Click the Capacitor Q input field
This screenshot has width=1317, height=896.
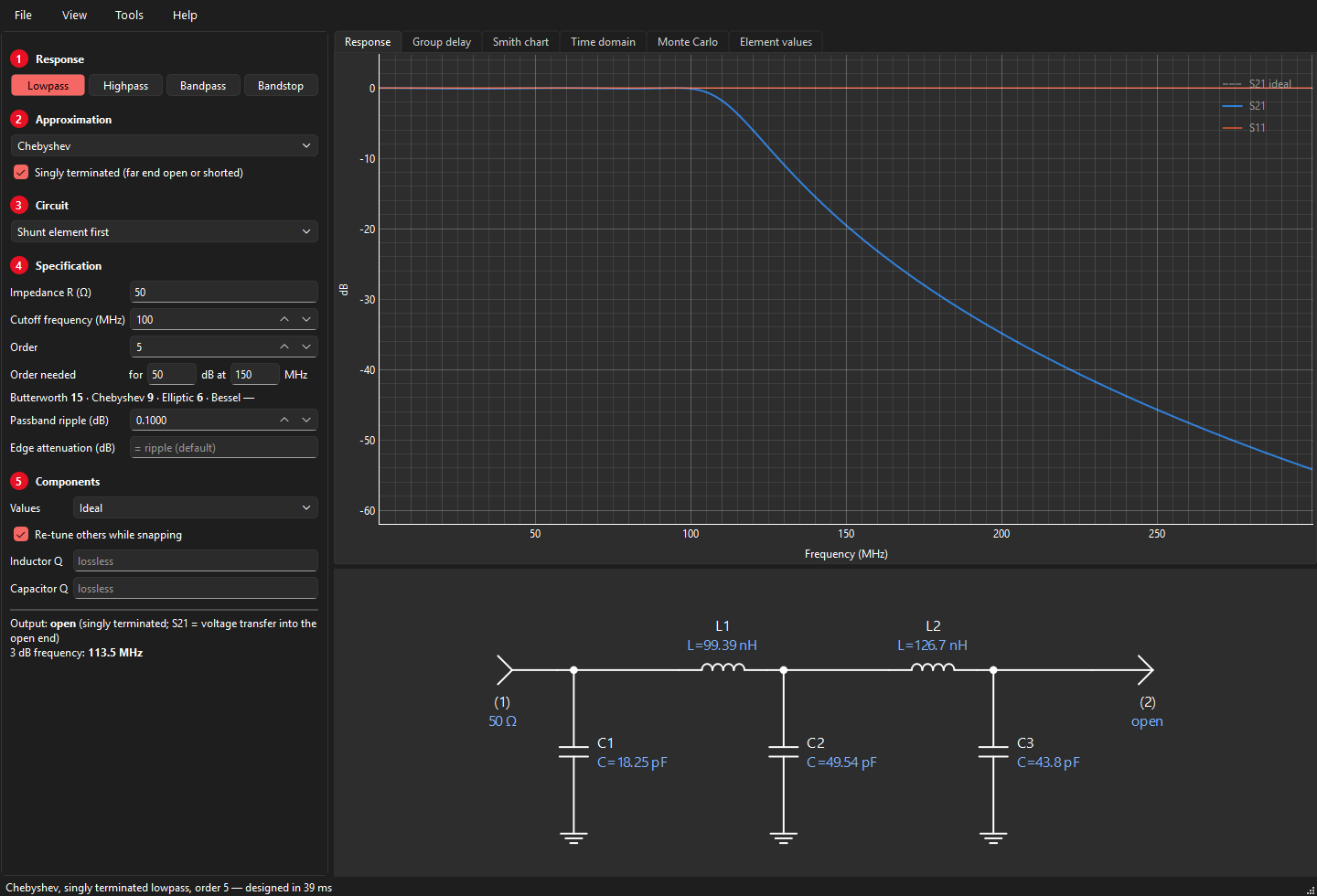195,588
